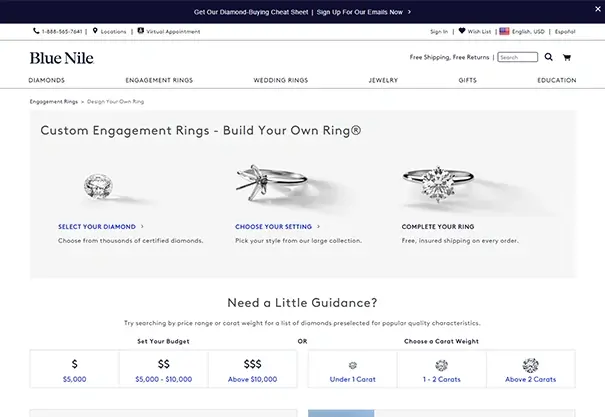Click the Wish List heart icon
Image resolution: width=605 pixels, height=417 pixels.
[x=462, y=31]
